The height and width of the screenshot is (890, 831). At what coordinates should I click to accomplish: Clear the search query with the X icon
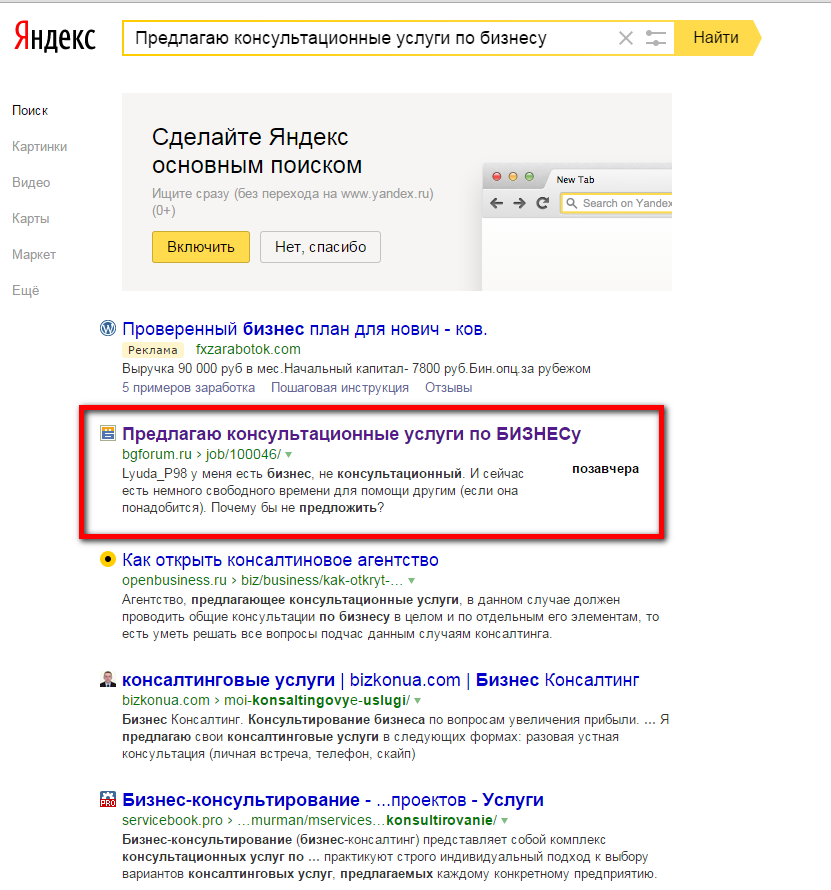(626, 38)
